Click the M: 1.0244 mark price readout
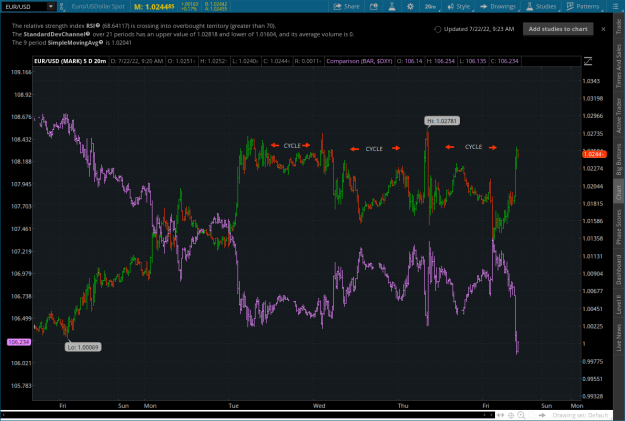The height and width of the screenshot is (421, 625). (x=154, y=6)
